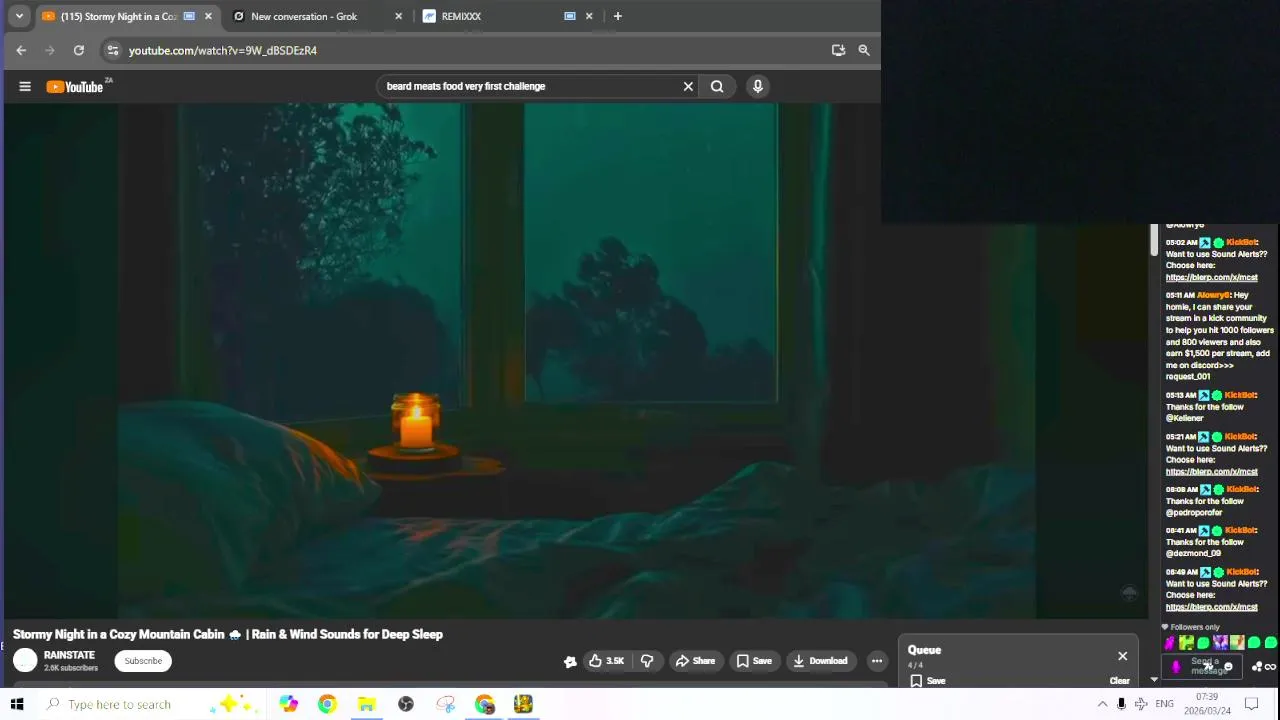Open the Copilot icon on the taskbar
Image resolution: width=1280 pixels, height=720 pixels.
tap(288, 704)
